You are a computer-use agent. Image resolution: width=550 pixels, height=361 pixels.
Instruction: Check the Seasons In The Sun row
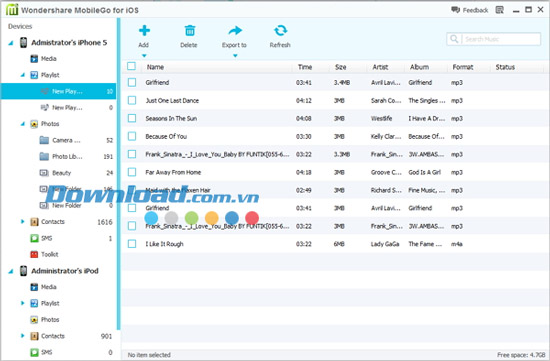point(132,118)
